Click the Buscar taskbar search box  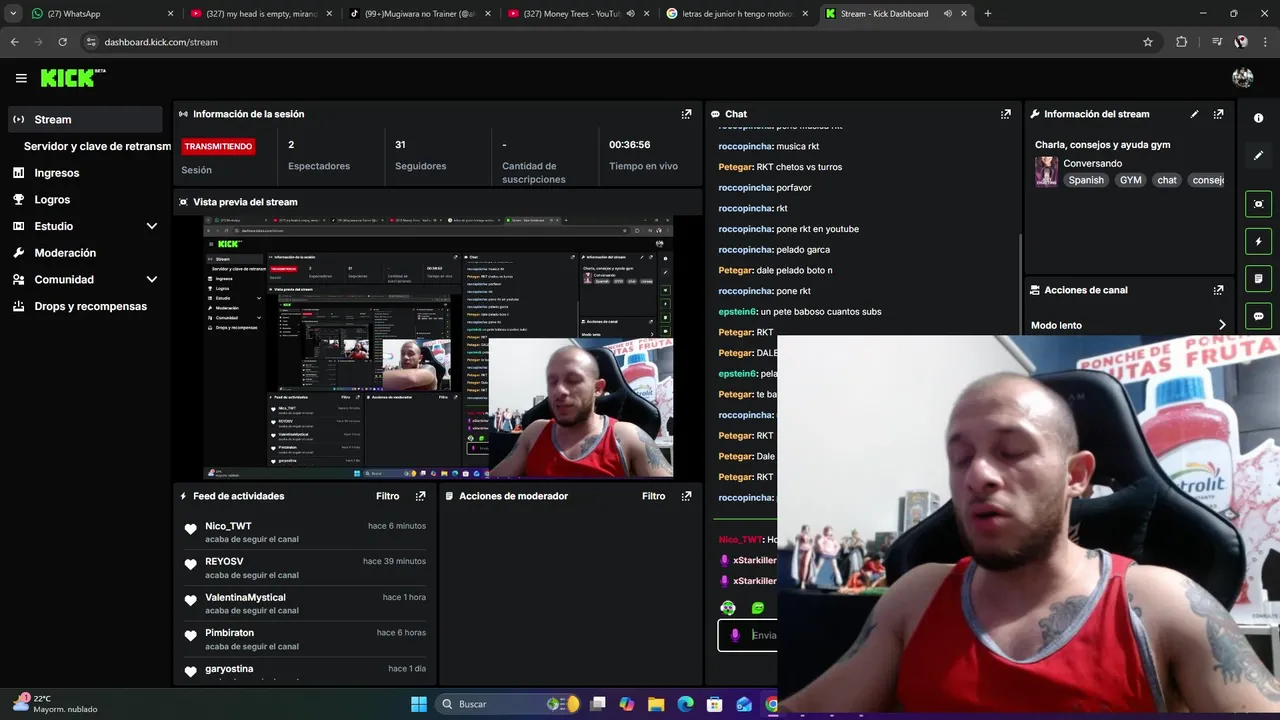pyautogui.click(x=508, y=704)
